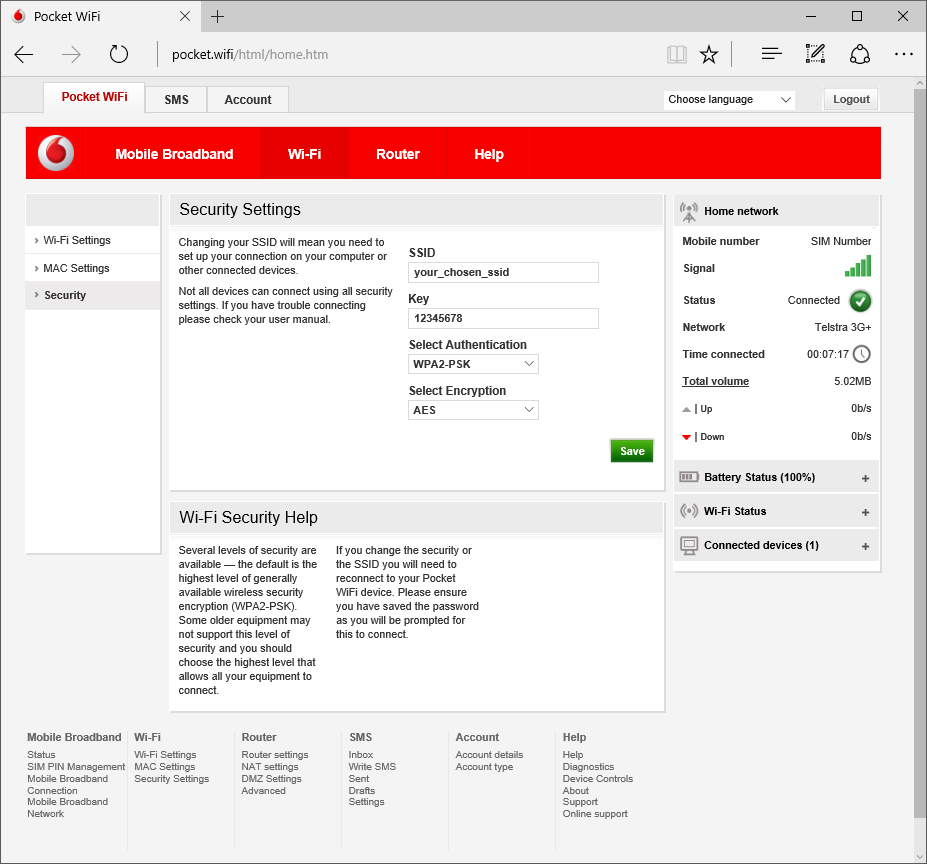Switch to the SMS tab
927x864 pixels.
click(176, 99)
